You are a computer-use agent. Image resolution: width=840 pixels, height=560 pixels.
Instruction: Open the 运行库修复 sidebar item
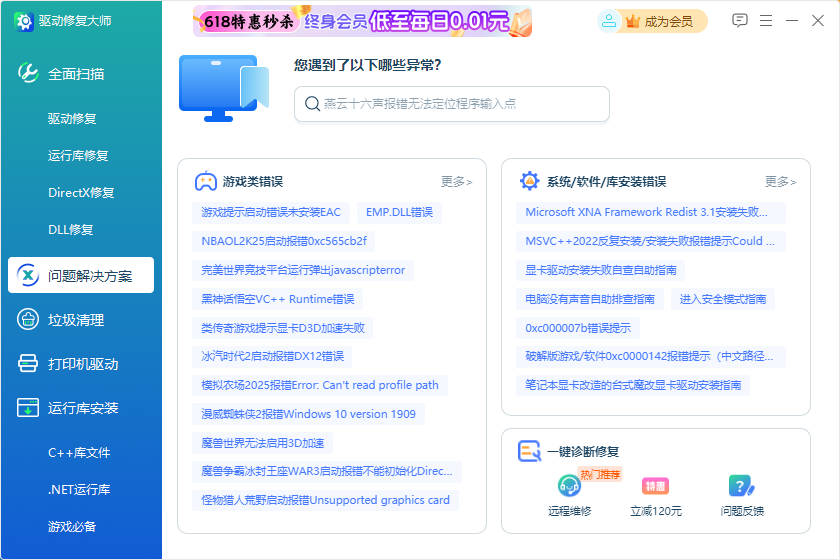(x=78, y=155)
